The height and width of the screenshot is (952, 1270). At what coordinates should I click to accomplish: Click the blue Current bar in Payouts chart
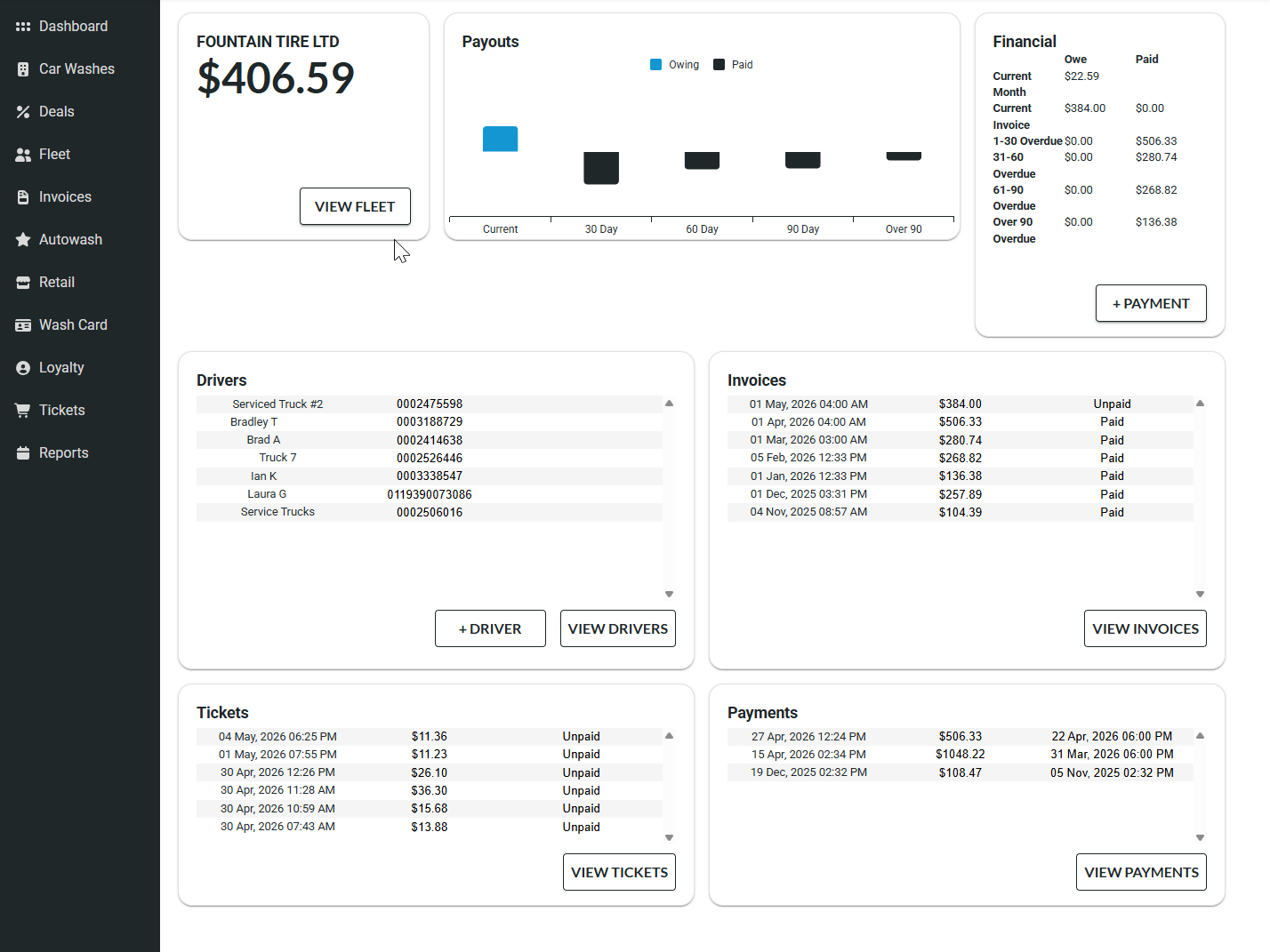(500, 139)
